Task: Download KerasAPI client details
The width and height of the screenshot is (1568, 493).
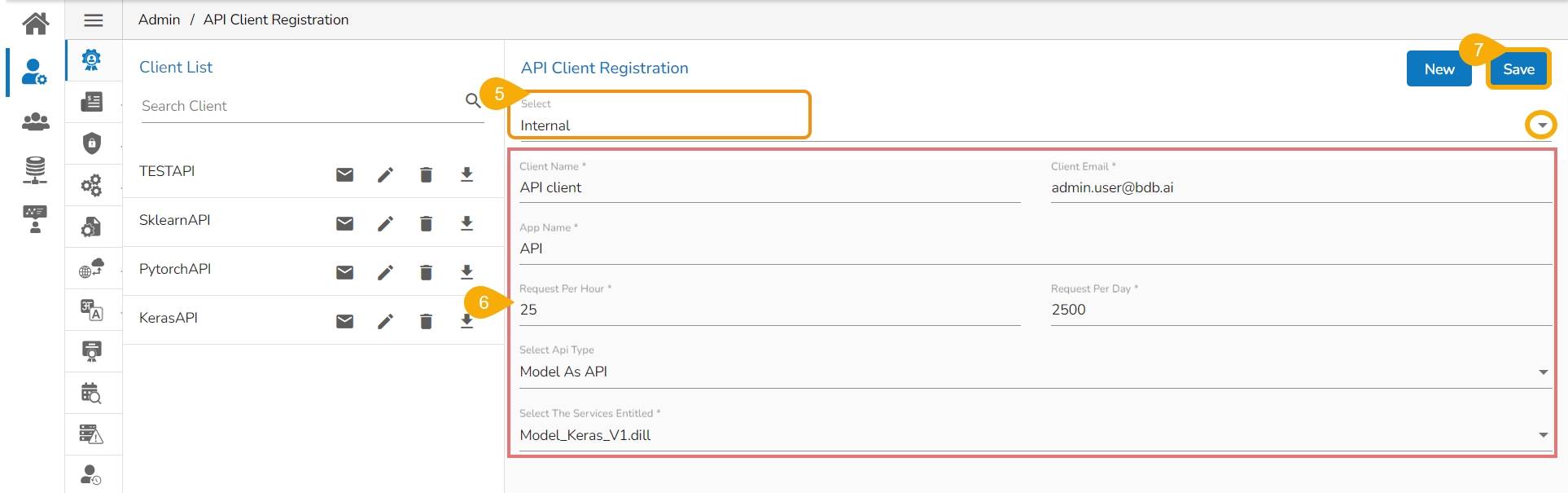Action: (x=466, y=321)
